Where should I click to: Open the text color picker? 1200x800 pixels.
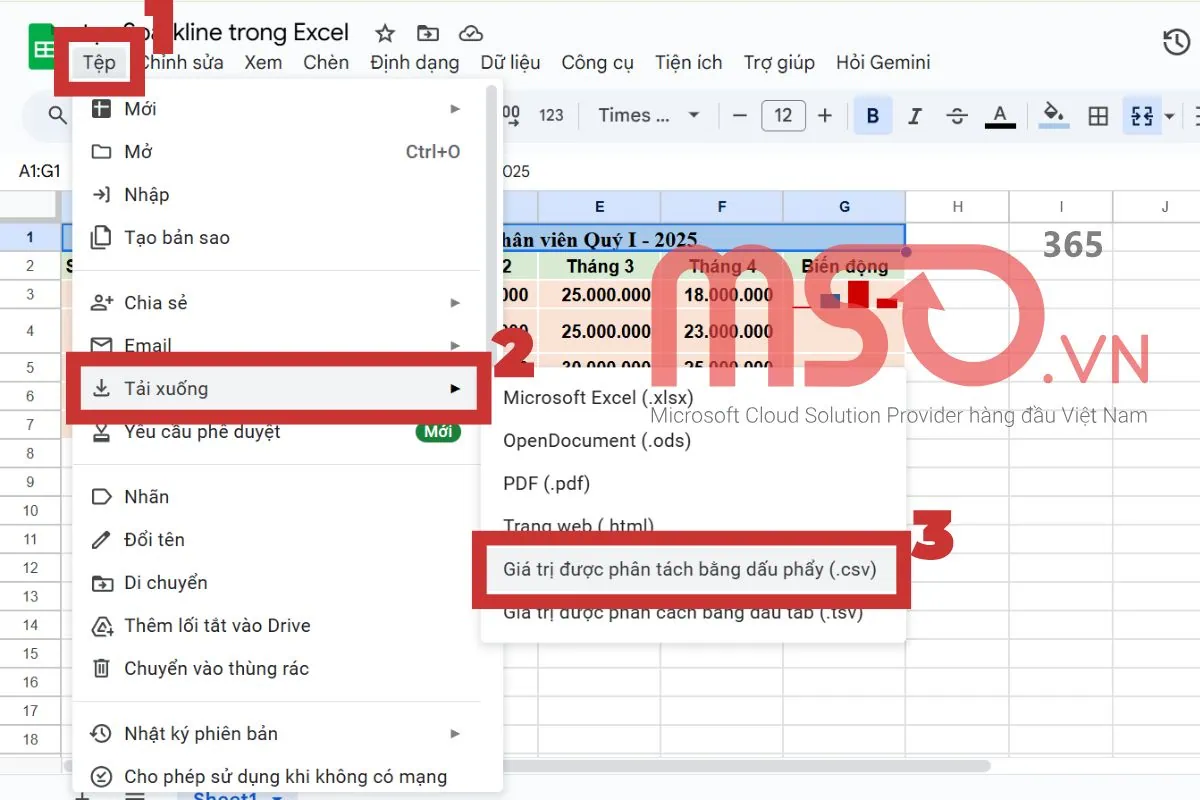click(x=1000, y=115)
